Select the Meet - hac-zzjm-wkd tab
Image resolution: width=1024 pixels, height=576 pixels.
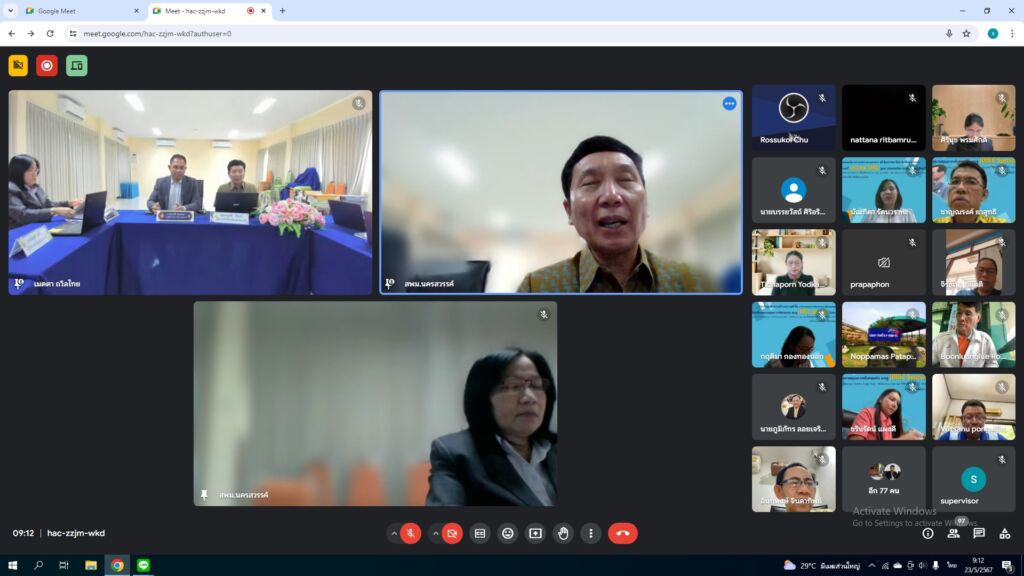click(200, 11)
